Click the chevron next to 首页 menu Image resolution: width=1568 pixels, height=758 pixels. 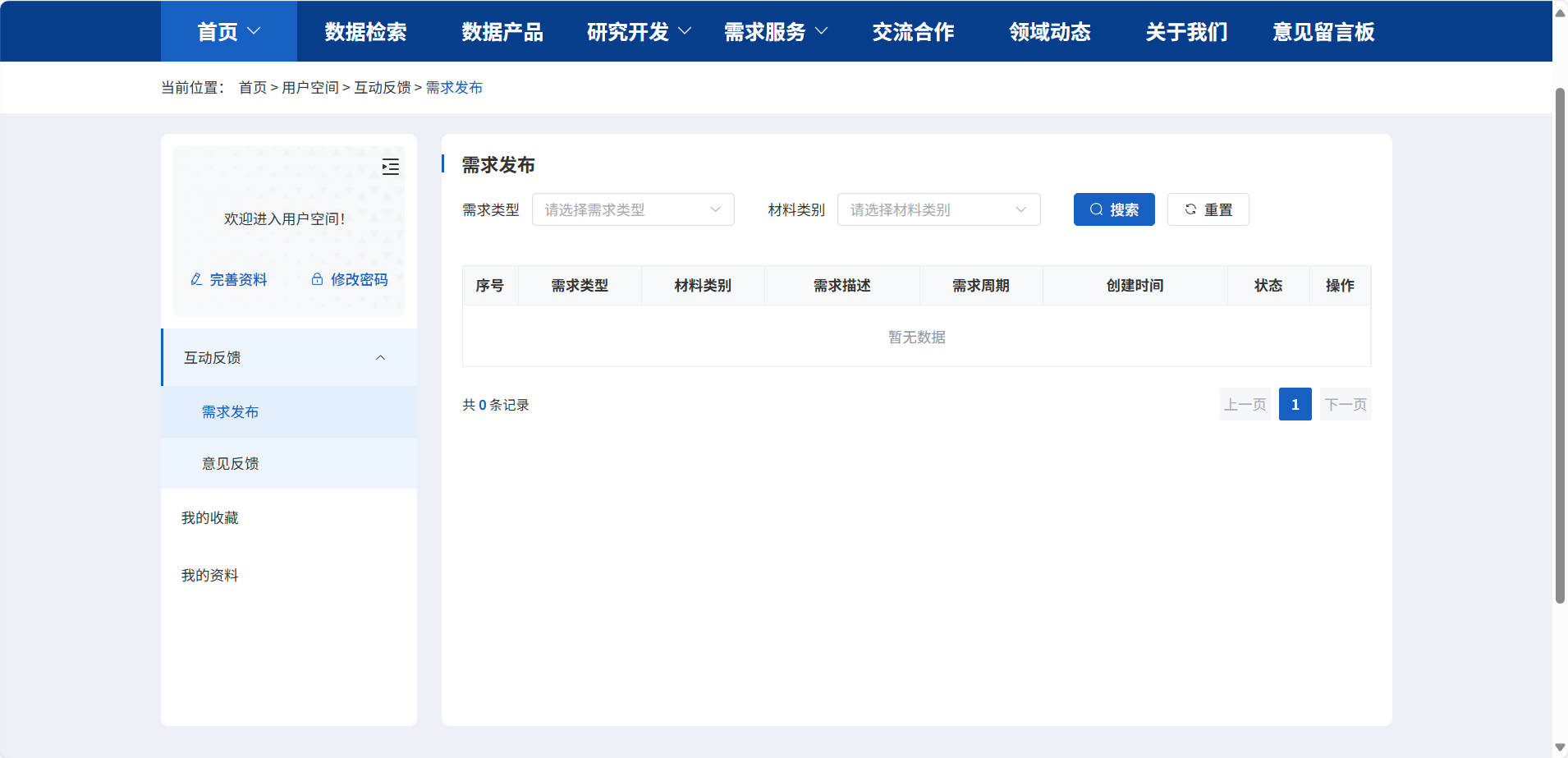pyautogui.click(x=254, y=30)
